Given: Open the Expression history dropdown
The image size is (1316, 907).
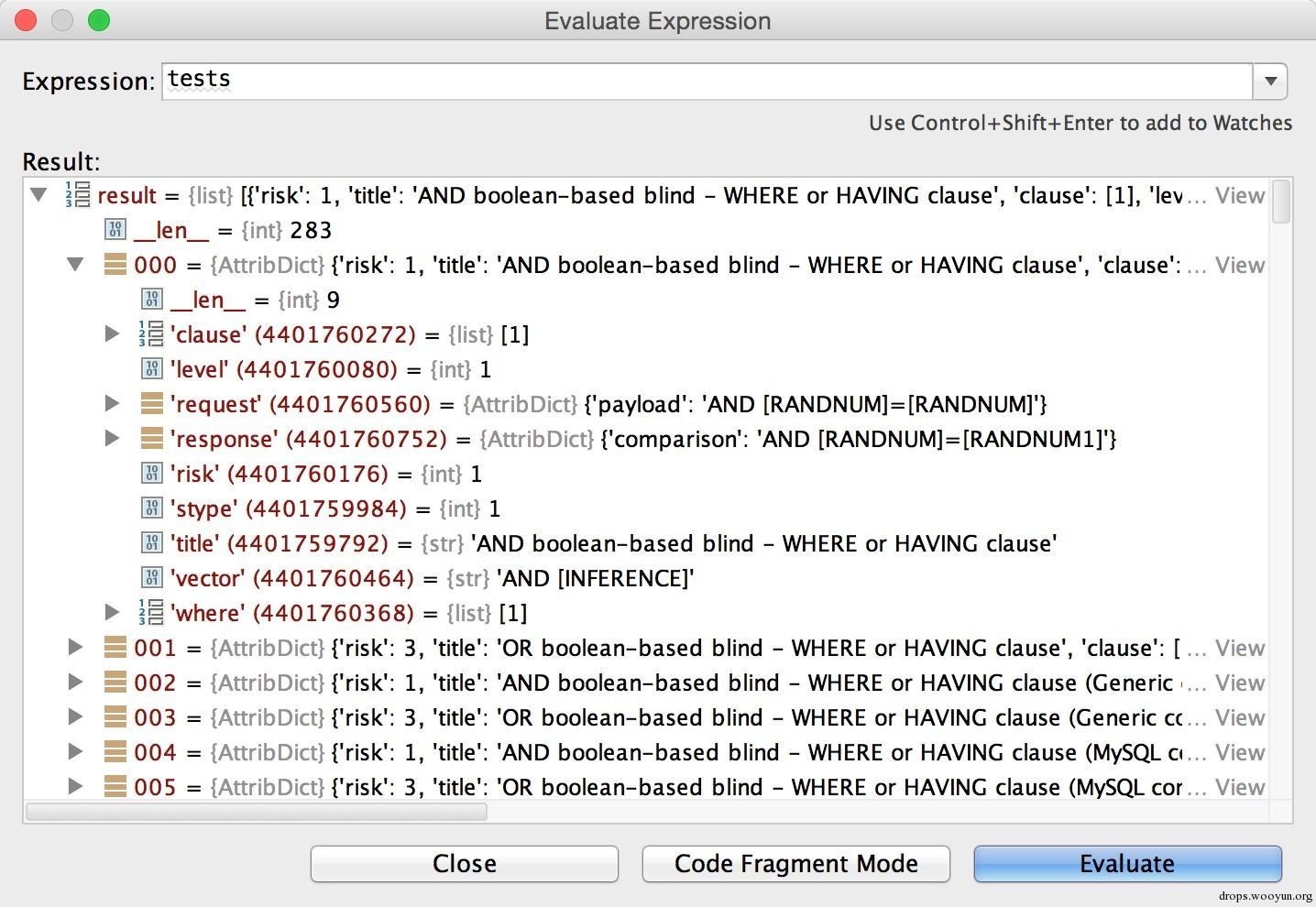Looking at the screenshot, I should 1270,81.
